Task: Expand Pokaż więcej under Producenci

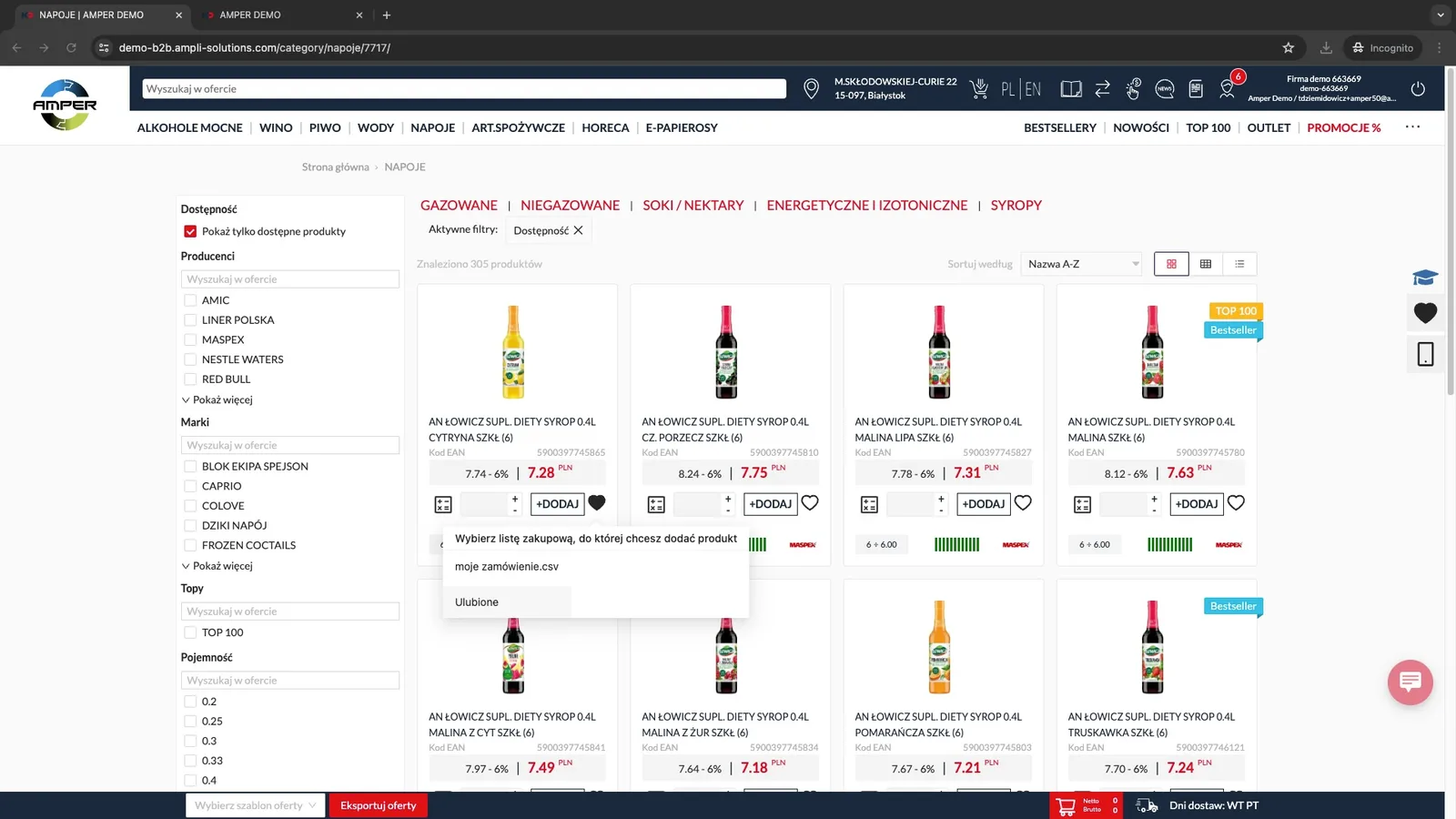Action: pyautogui.click(x=217, y=399)
